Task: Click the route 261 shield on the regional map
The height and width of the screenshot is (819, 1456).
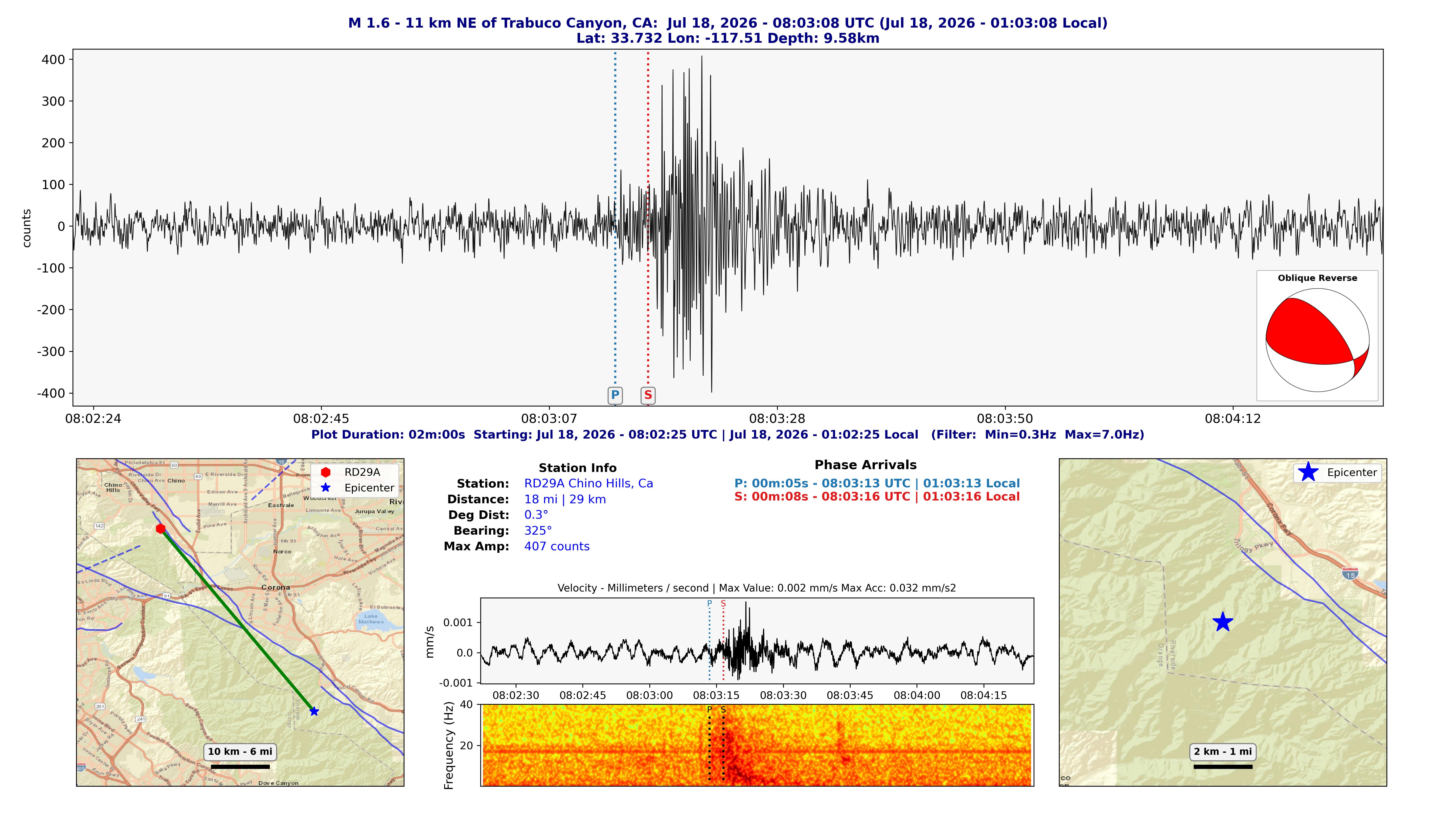Action: coord(100,707)
